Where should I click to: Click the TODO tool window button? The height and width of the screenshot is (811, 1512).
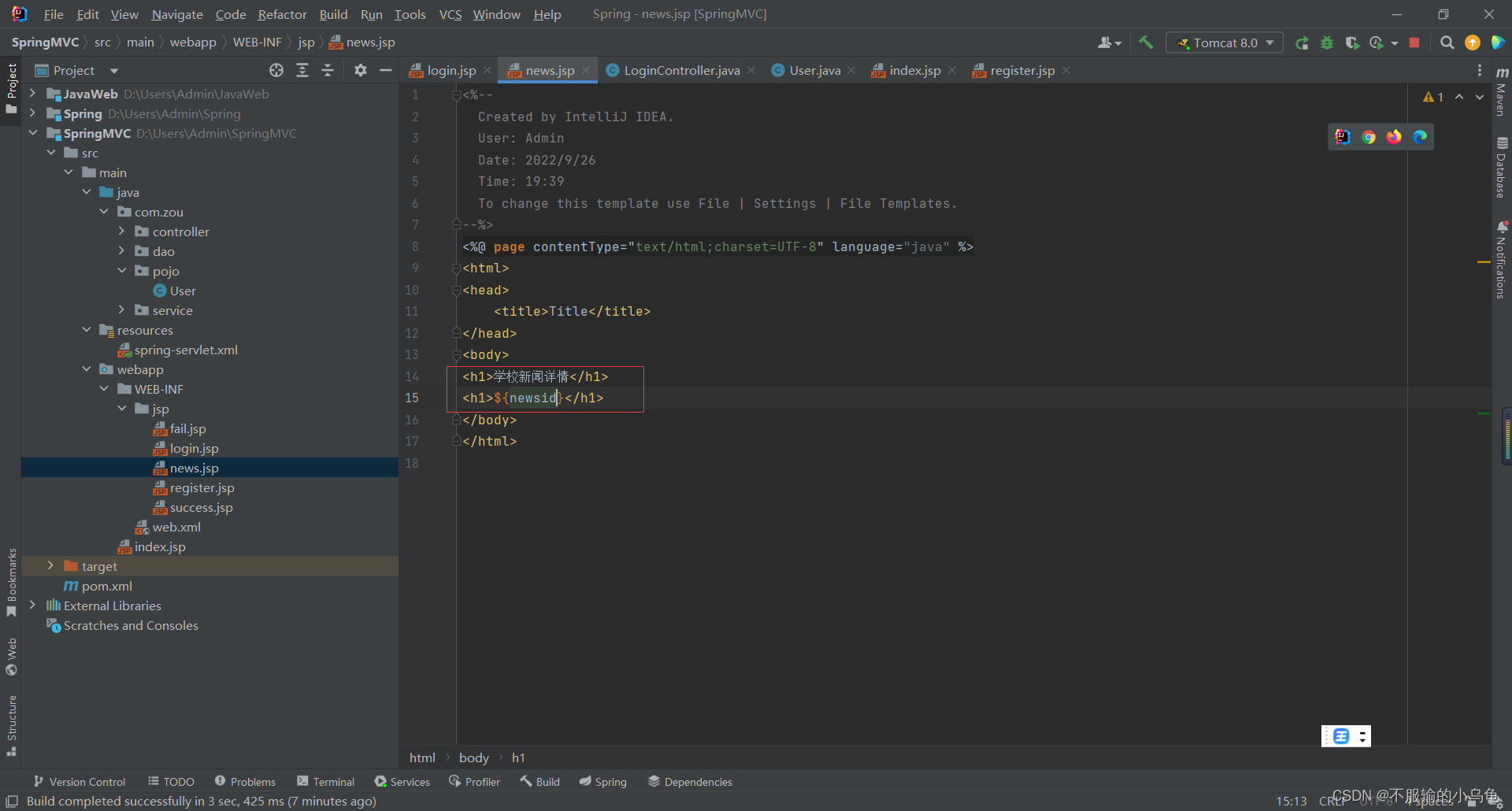pyautogui.click(x=171, y=782)
